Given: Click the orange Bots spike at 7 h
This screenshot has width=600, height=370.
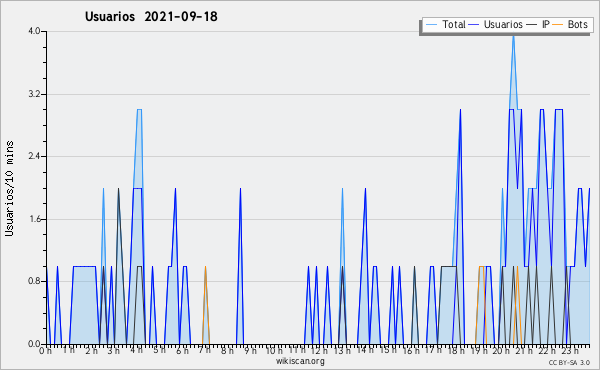Looking at the screenshot, I should (205, 268).
